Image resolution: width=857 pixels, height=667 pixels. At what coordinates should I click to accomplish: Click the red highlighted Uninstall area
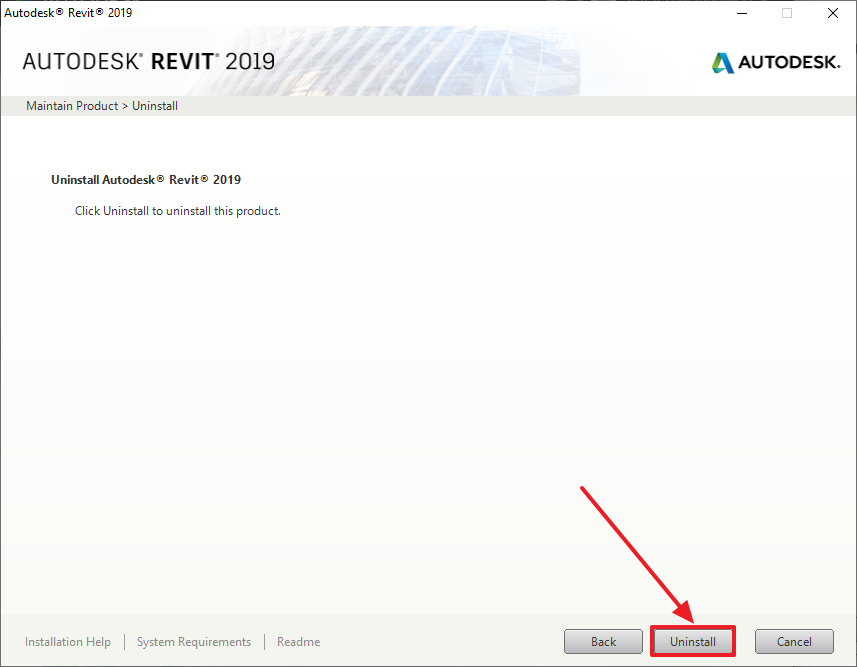coord(693,641)
